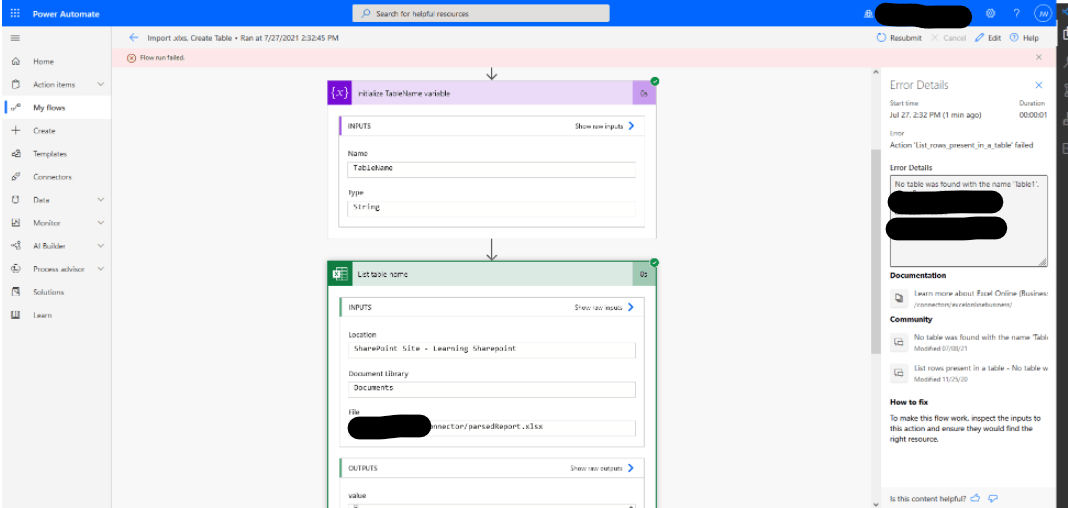Screen dimensions: 1068x508
Task: Click the environments icon in header
Action: [868, 13]
